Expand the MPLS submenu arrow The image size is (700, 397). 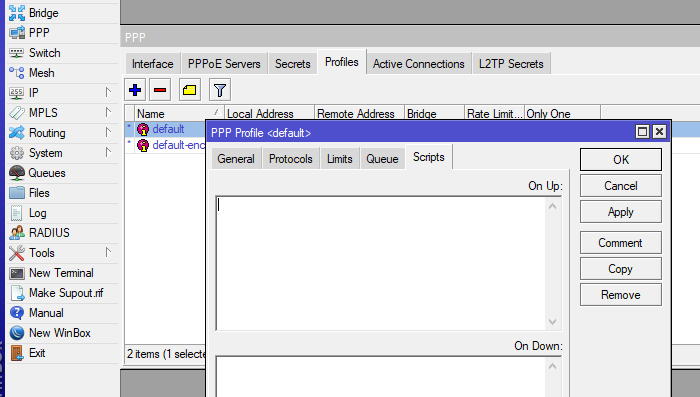pyautogui.click(x=108, y=112)
